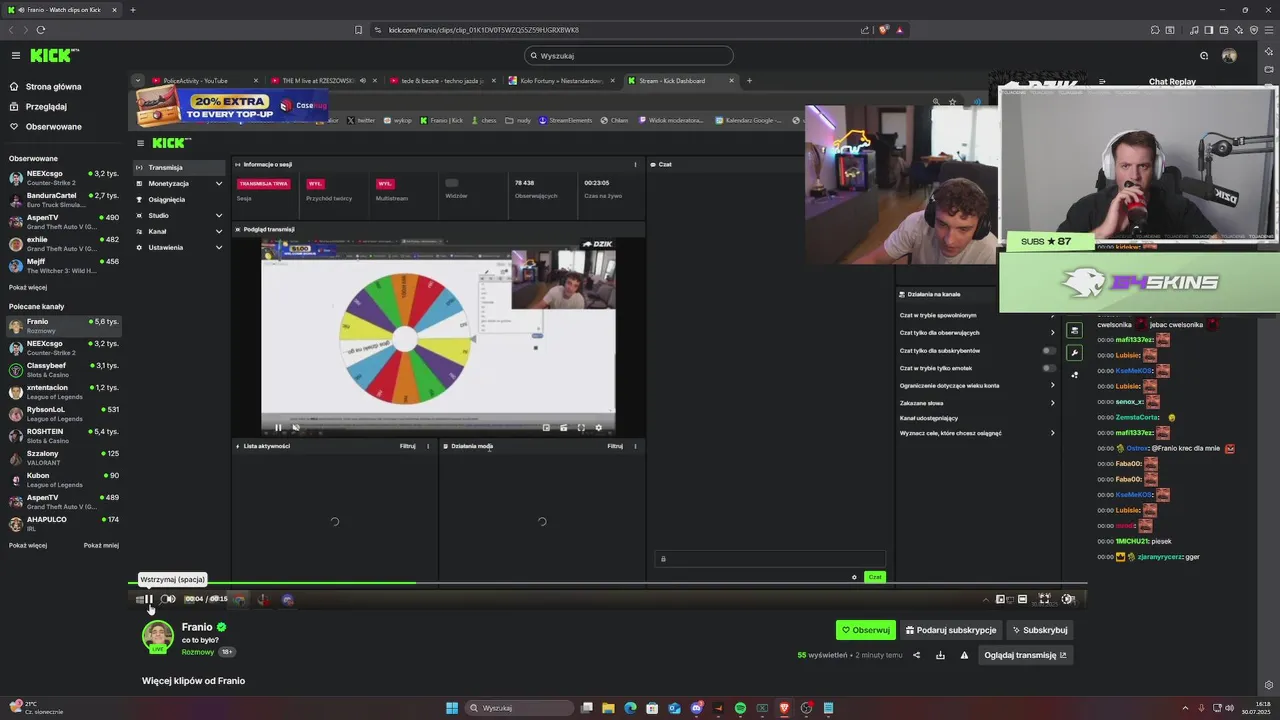Expand Monetyzacja chevron in streamed dashboard sidebar
This screenshot has height=720, width=1280.
(x=219, y=184)
